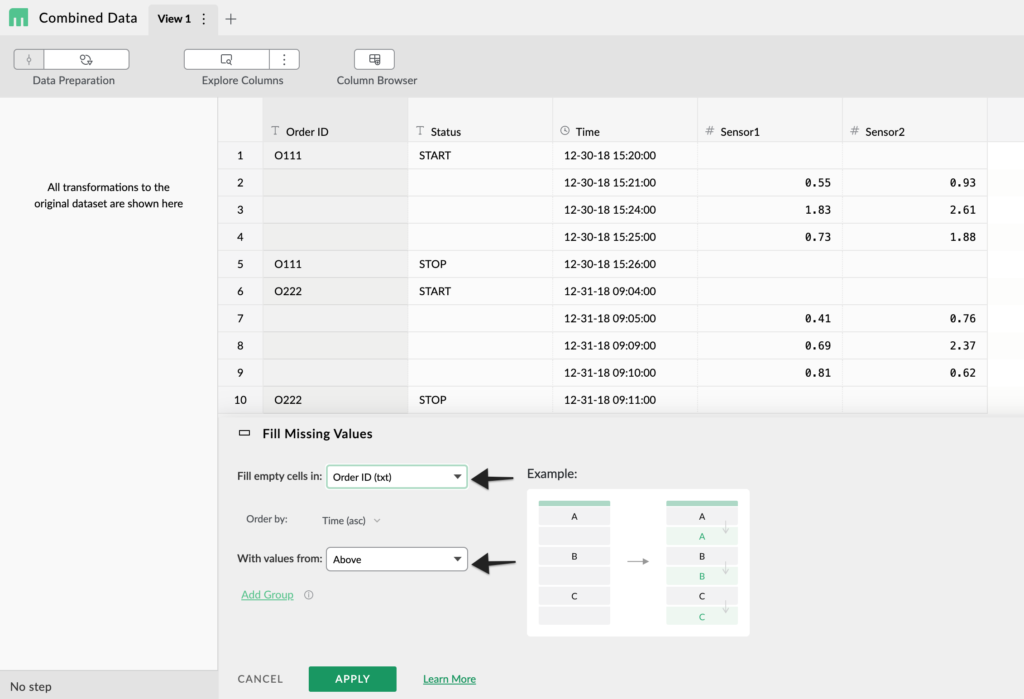Click the Combined Data dataset title
Viewport: 1024px width, 699px height.
pos(88,18)
